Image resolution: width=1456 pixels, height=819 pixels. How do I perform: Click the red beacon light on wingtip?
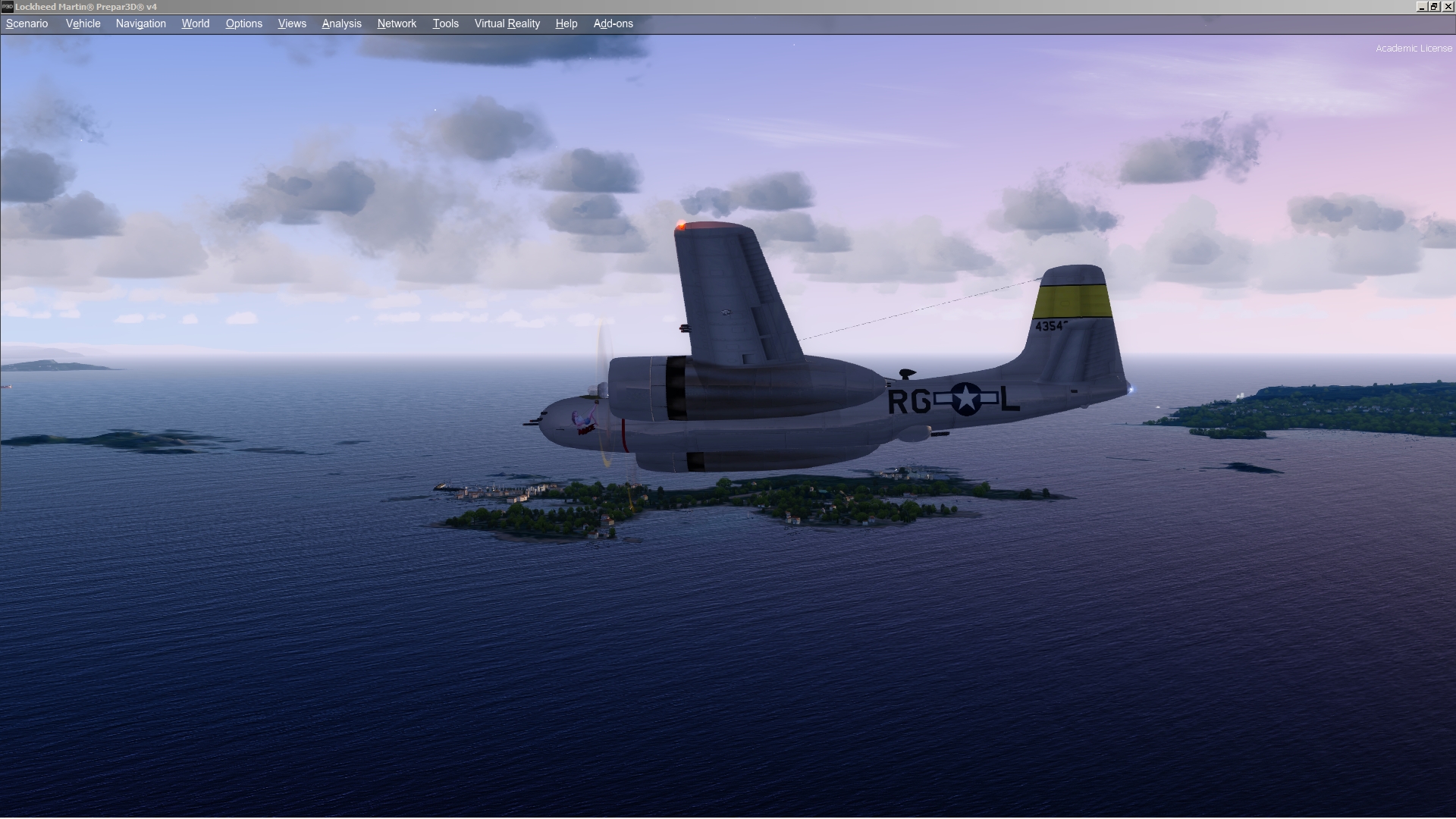(681, 225)
